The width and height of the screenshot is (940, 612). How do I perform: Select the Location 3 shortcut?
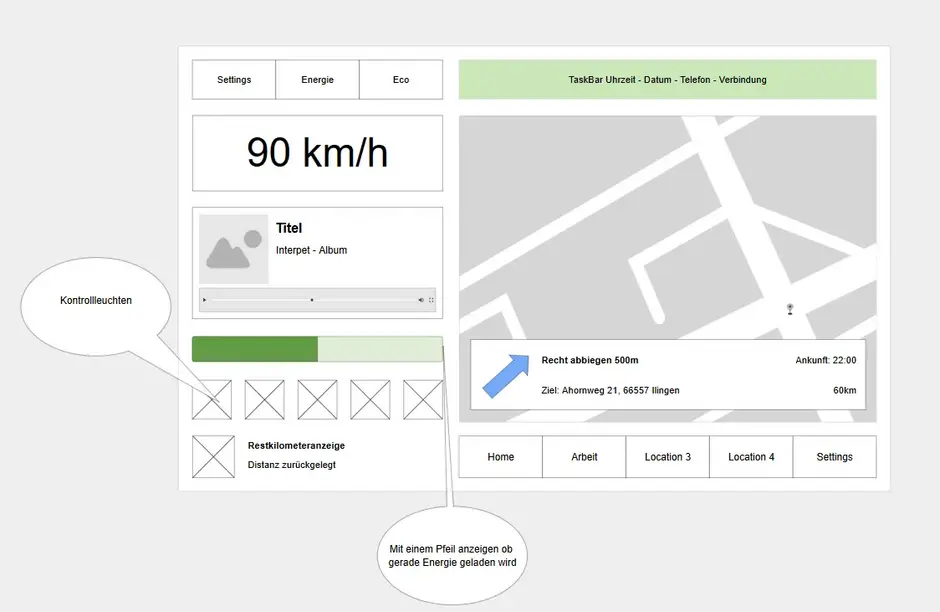point(667,457)
